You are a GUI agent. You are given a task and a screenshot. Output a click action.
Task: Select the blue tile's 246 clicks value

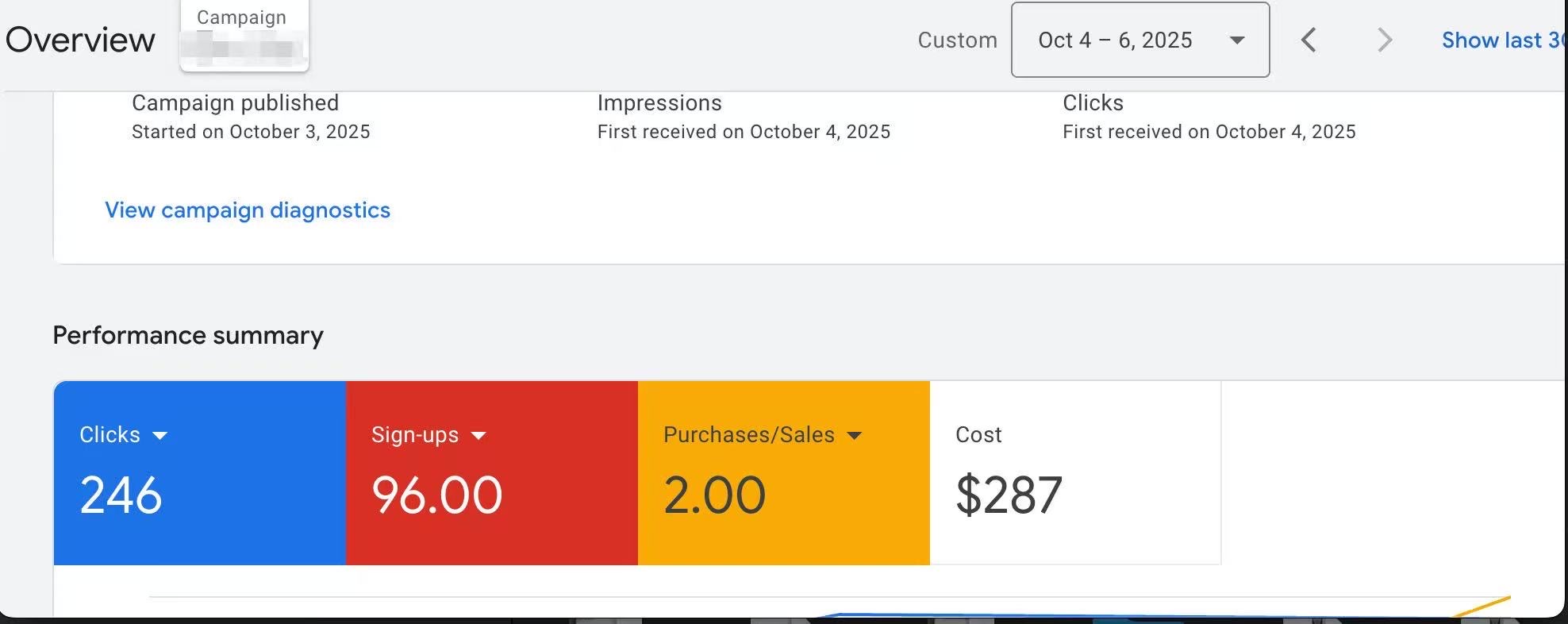click(x=121, y=495)
